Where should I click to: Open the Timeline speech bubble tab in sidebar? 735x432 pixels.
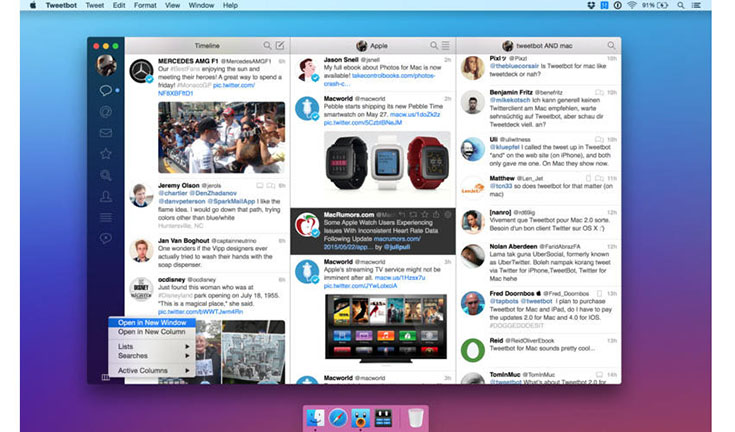pos(105,90)
